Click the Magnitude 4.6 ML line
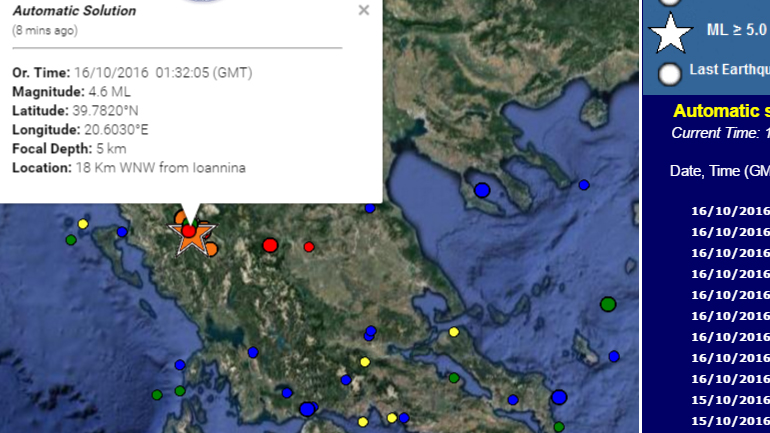770x433 pixels. [71, 92]
